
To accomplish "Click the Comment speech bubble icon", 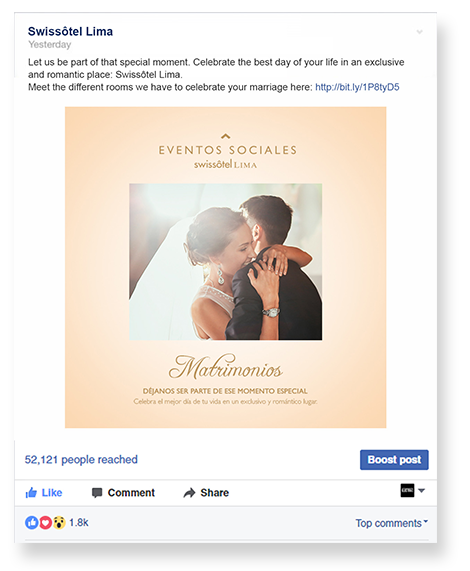I will point(97,493).
